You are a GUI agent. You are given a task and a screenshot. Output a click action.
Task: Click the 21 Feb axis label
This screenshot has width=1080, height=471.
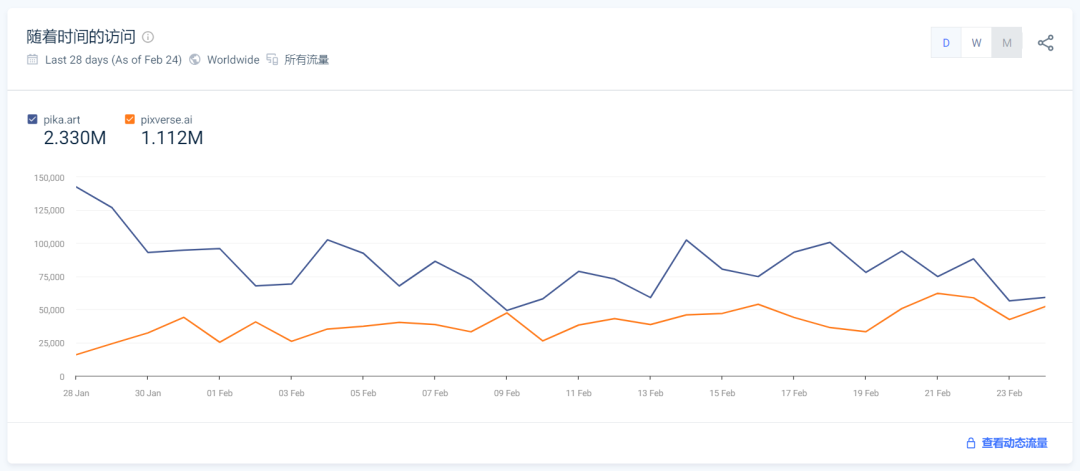(937, 393)
